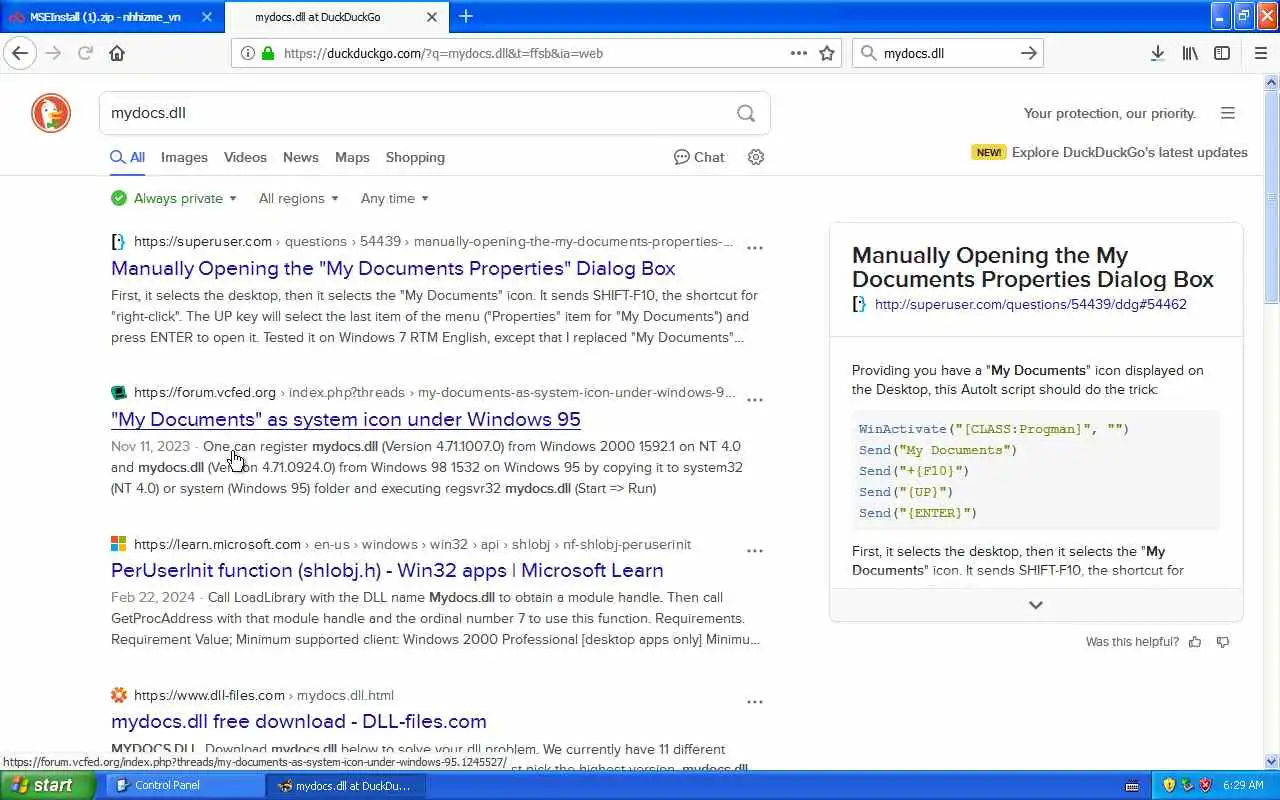Open Manually Opening My Documents Properties result
1280x800 pixels.
coord(393,268)
